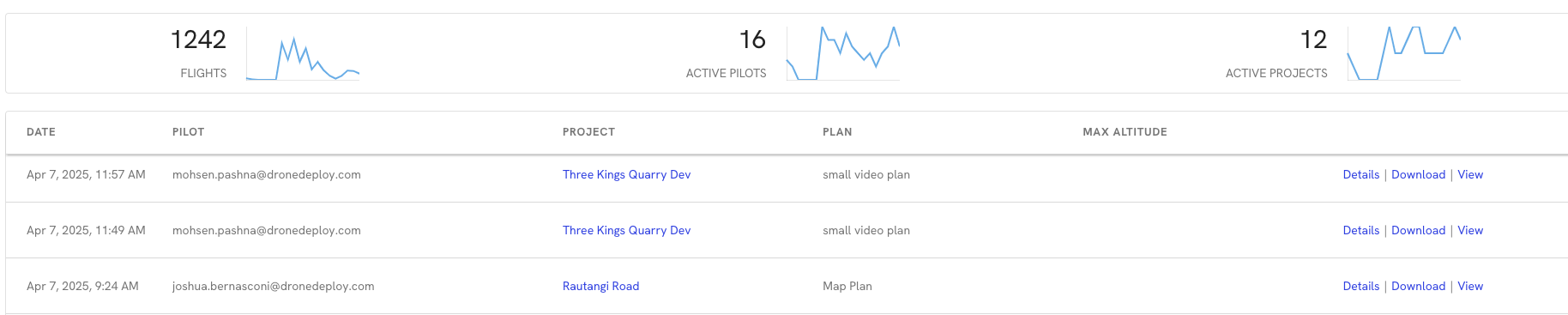Sort by the Plan column header

pos(837,132)
